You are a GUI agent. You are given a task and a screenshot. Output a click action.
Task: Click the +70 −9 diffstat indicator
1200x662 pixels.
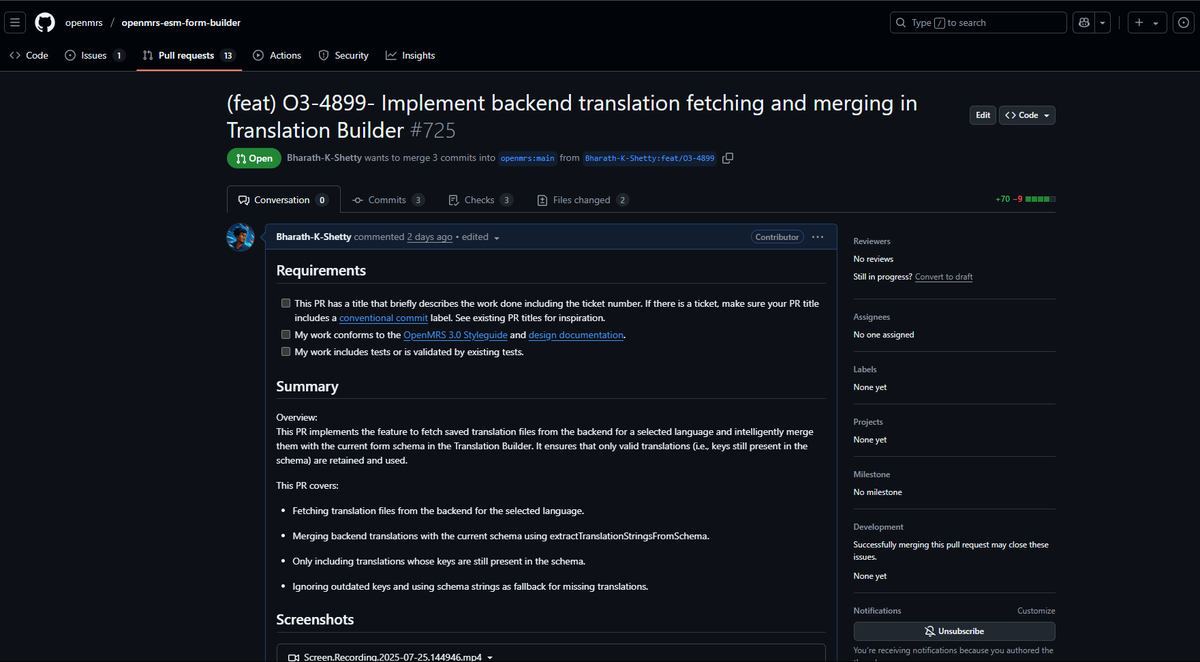pos(1025,199)
